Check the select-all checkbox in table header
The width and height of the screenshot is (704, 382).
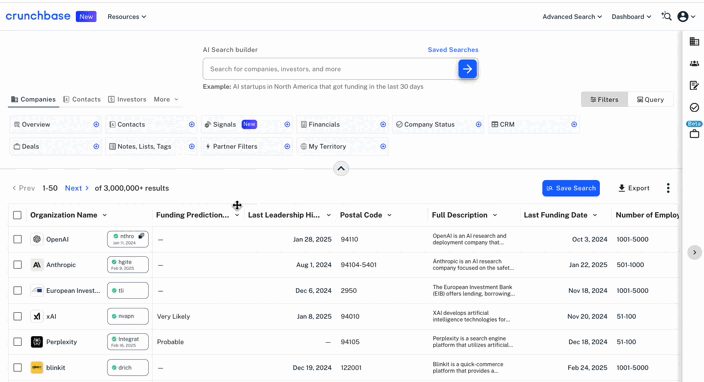pyautogui.click(x=18, y=215)
